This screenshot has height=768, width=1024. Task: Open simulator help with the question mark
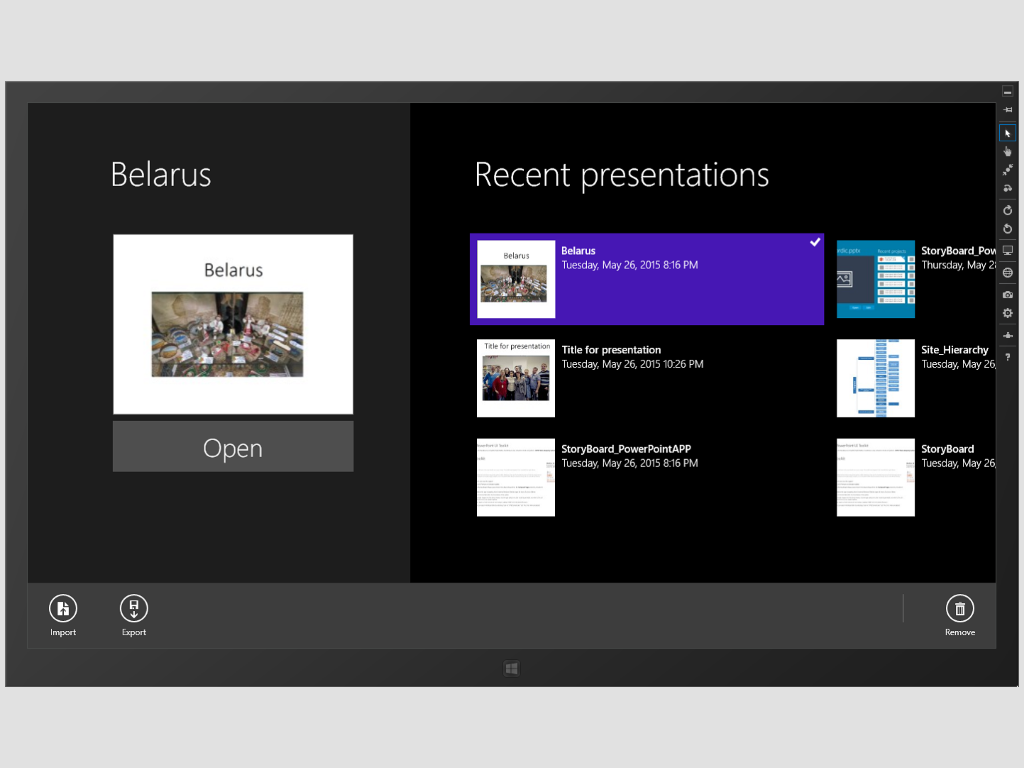[x=1007, y=357]
